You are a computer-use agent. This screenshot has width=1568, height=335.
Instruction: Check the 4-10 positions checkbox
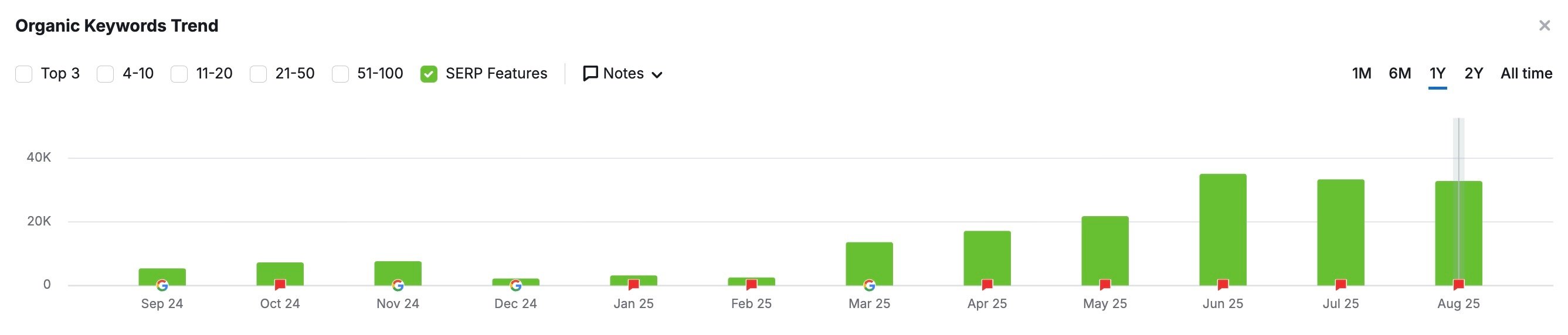click(x=106, y=74)
